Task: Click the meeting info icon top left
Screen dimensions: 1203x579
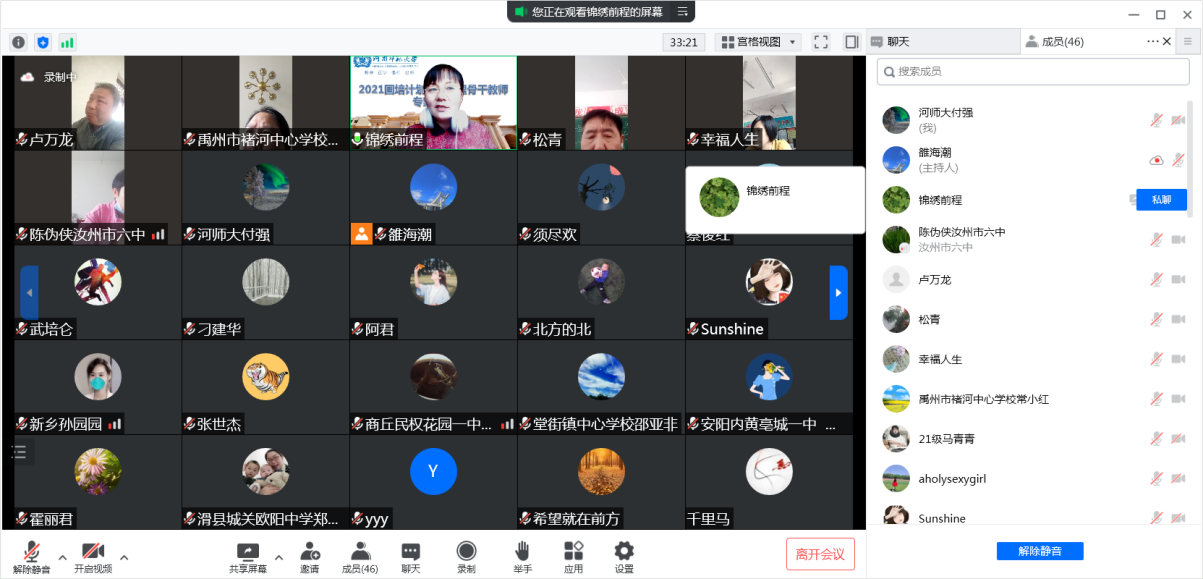Action: click(x=18, y=42)
